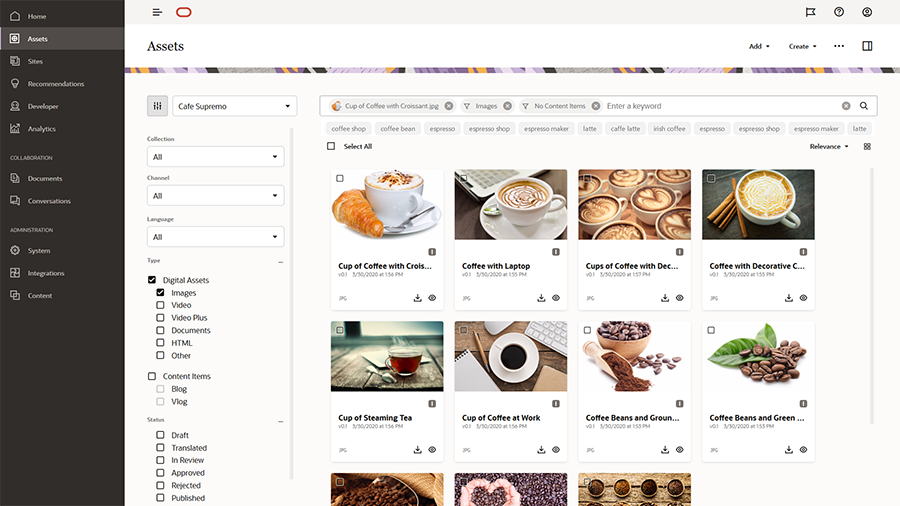The width and height of the screenshot is (900, 506).
Task: Open the Coffee Beans and Green thumbnail
Action: [758, 356]
